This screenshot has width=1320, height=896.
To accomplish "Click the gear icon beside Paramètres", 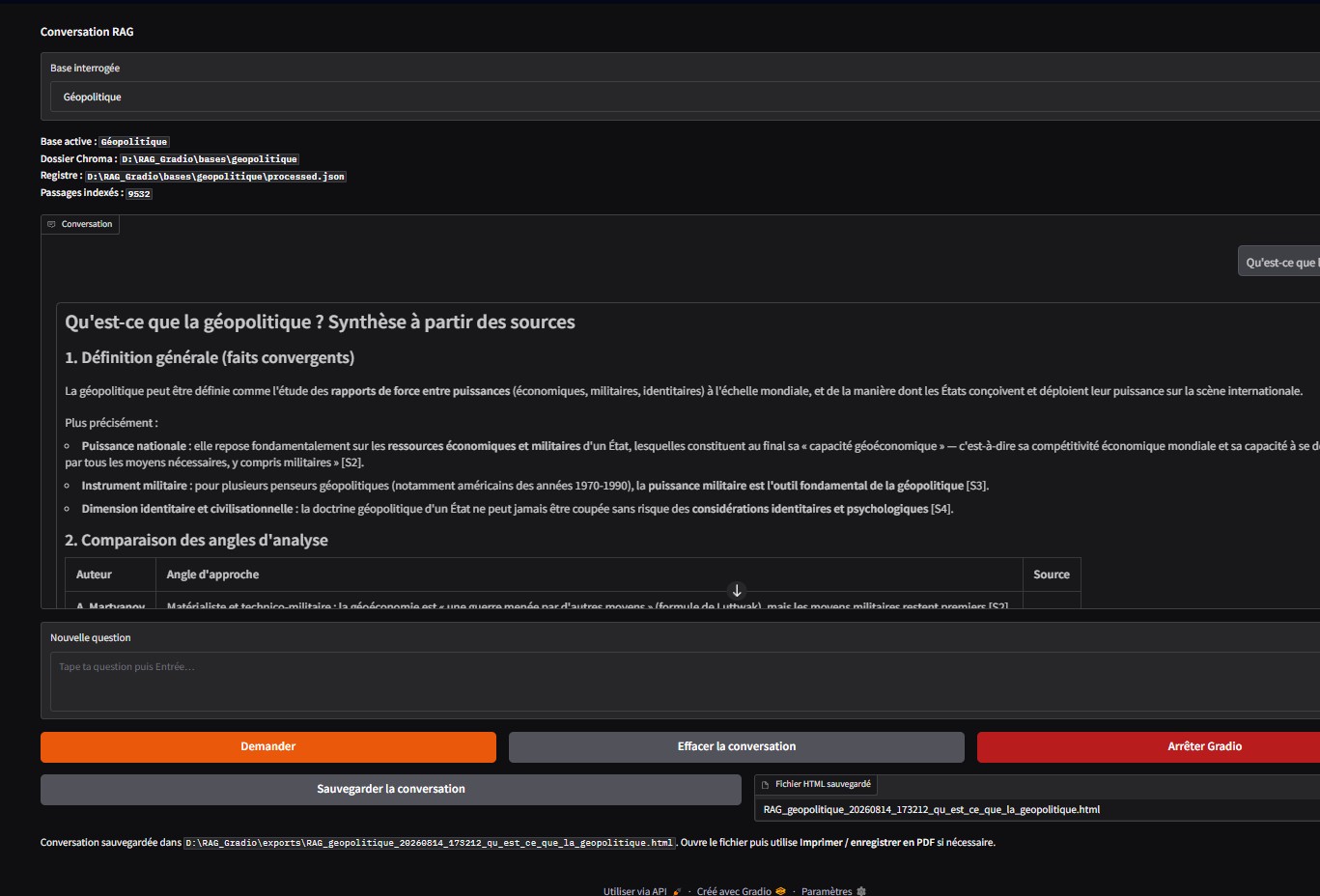I will coord(861,891).
